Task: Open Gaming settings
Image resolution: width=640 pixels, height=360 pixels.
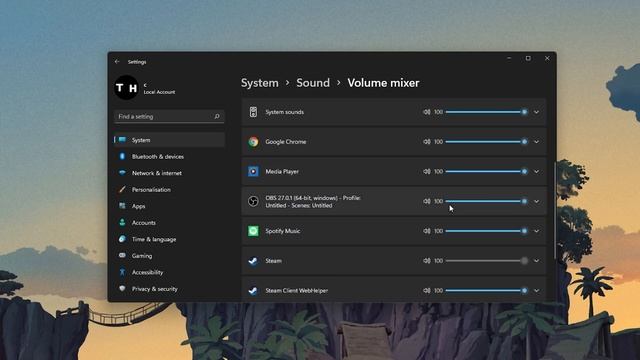Action: (x=169, y=256)
